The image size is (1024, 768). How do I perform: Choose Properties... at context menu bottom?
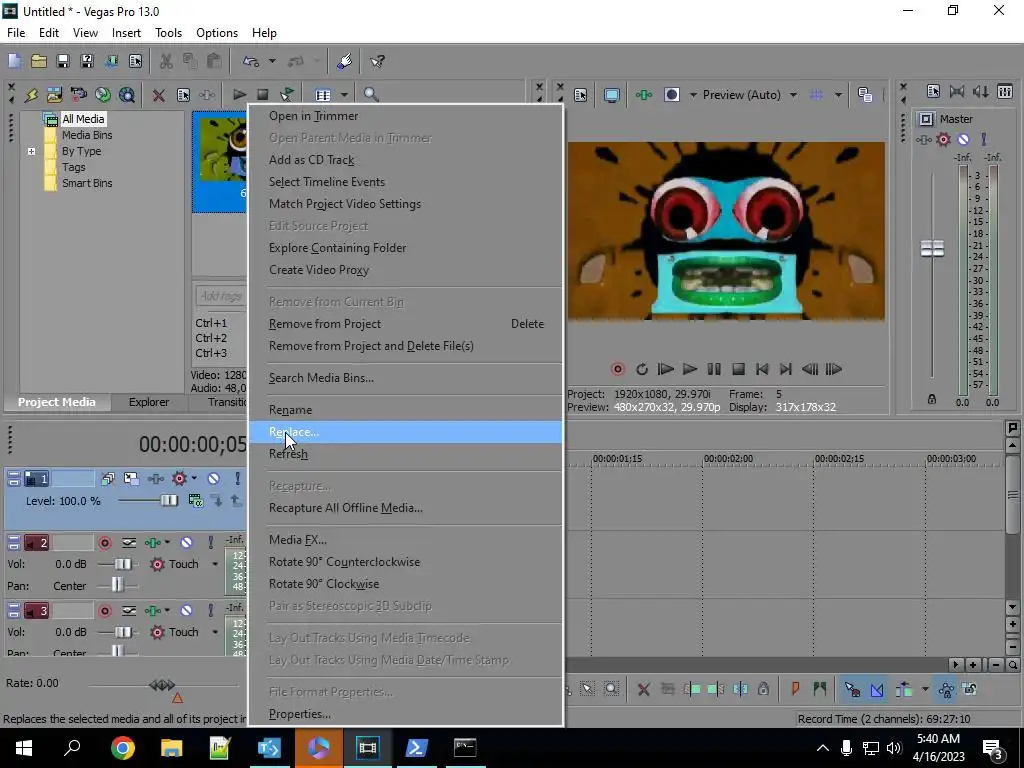405,714
